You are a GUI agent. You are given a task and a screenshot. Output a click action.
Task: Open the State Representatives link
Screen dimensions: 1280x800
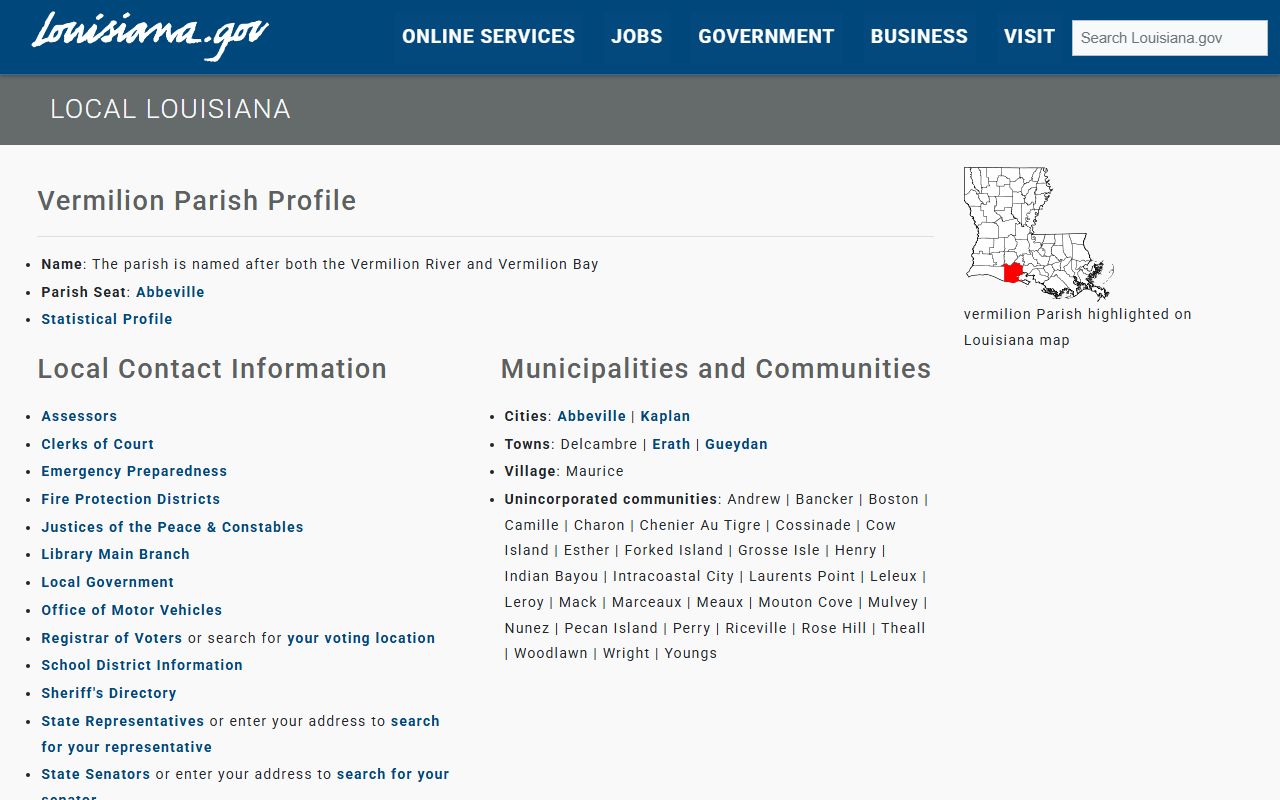click(122, 721)
